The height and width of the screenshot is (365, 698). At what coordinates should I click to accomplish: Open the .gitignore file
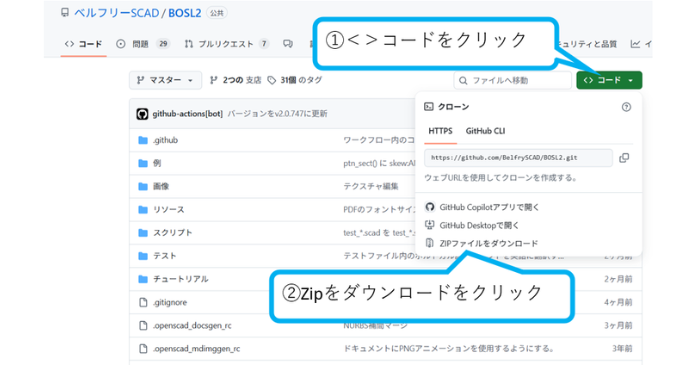[x=170, y=302]
